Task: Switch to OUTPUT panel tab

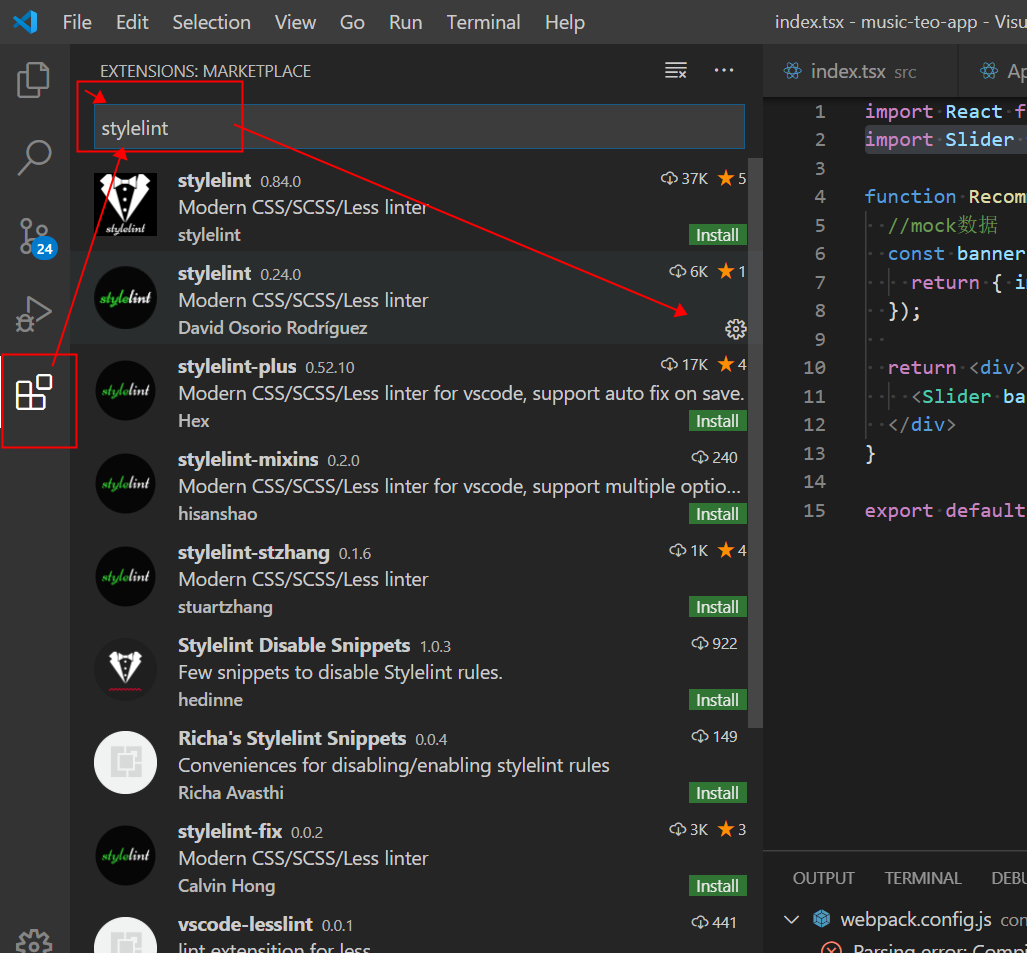Action: pos(823,878)
